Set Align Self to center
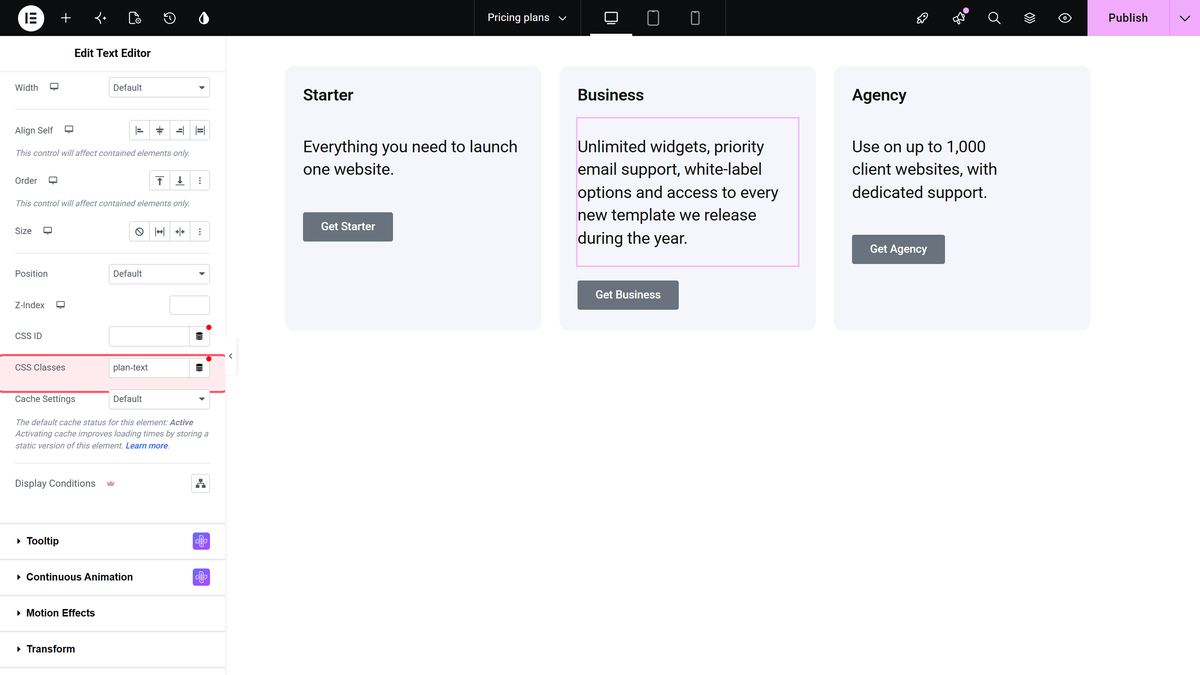 click(x=160, y=131)
